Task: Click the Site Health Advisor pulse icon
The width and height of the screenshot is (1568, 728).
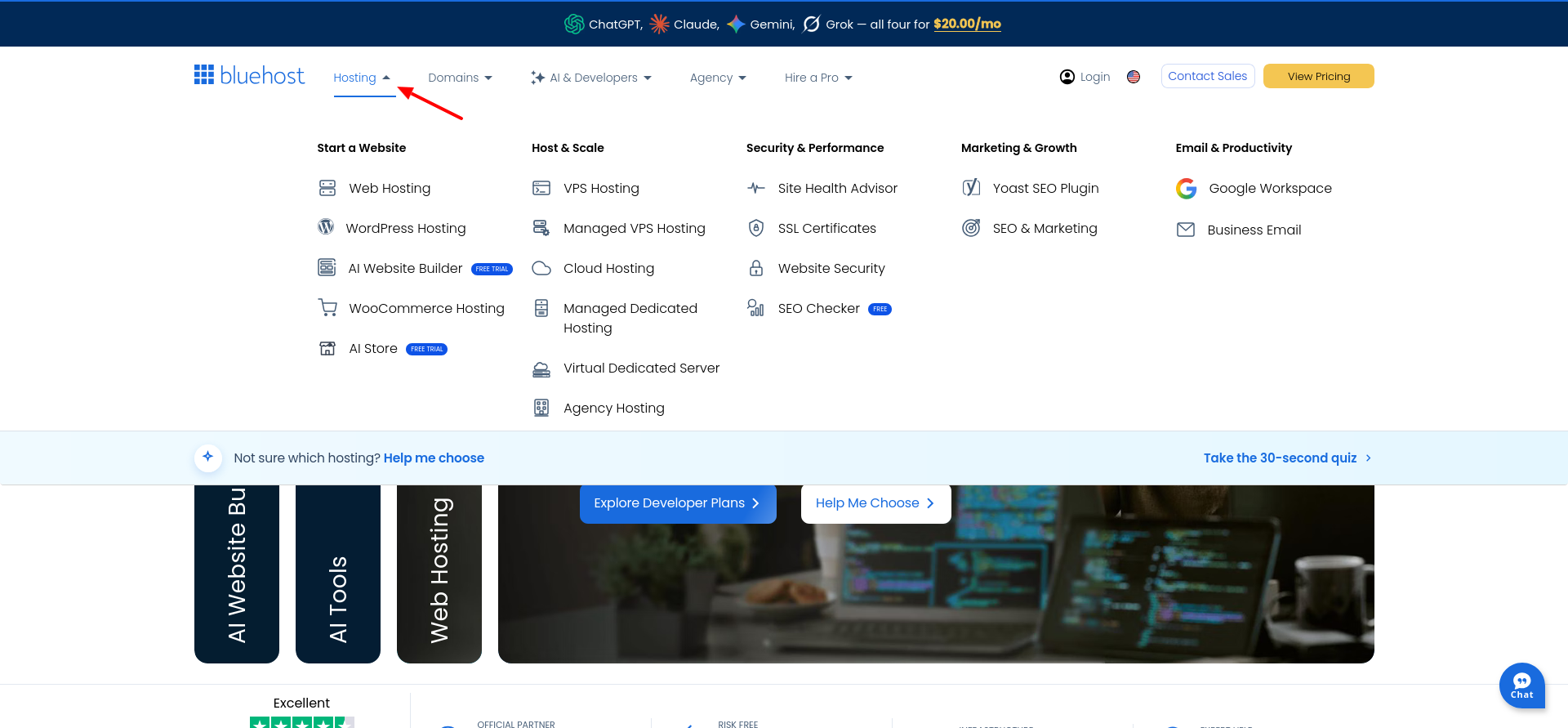Action: click(x=756, y=188)
